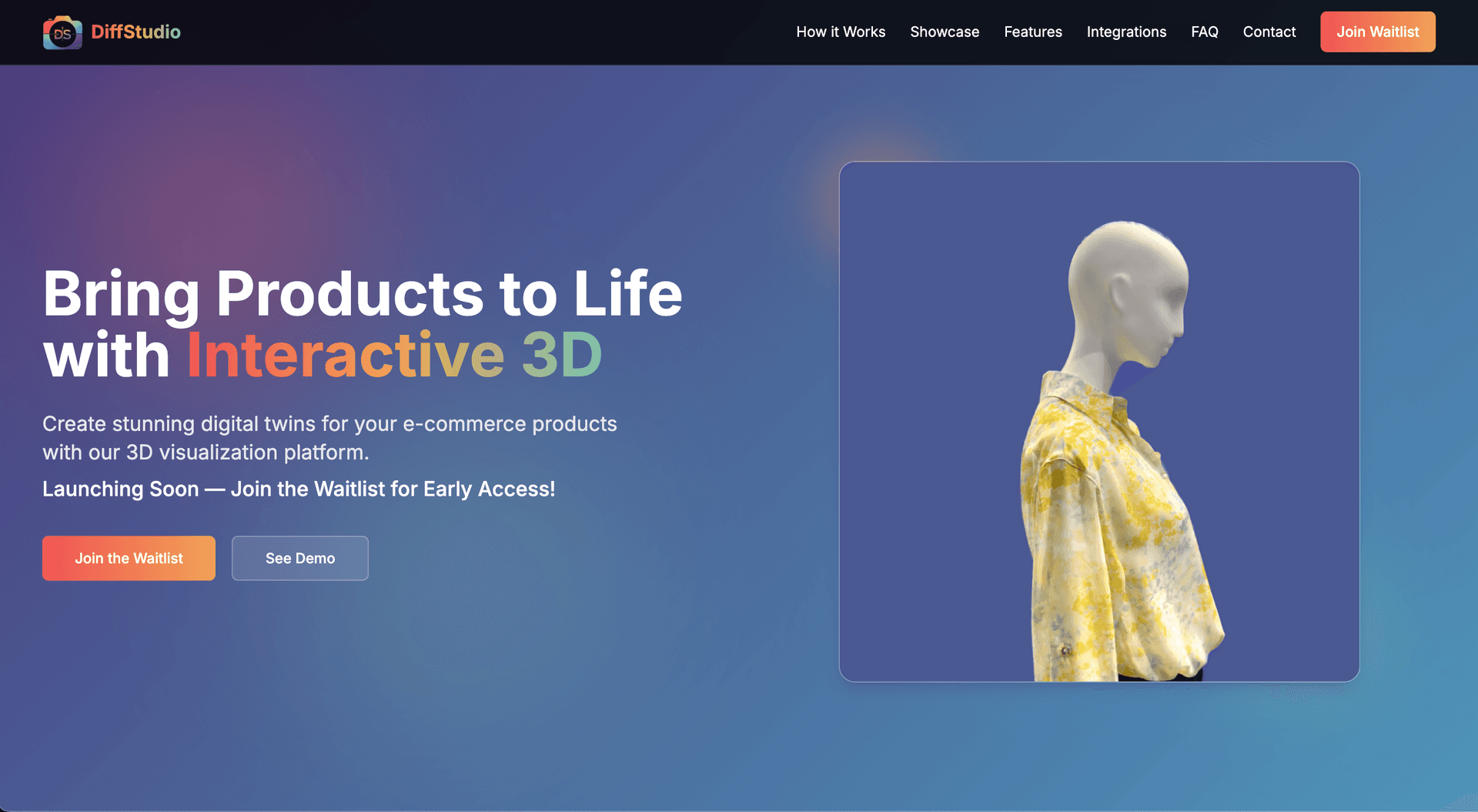1478x812 pixels.
Task: Click the gradient "Interactive" word
Action: tap(346, 356)
